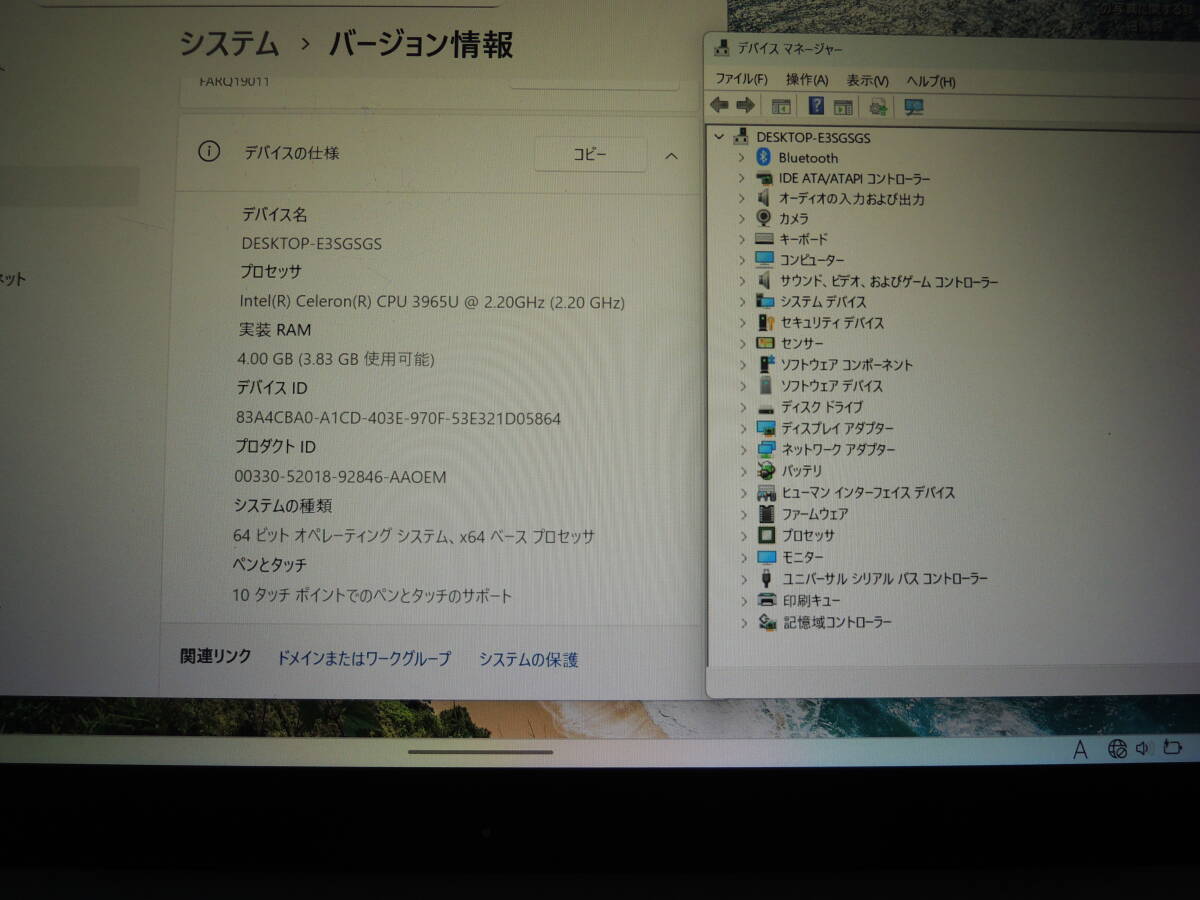Screen dimensions: 1200x900
Task: Select the カメラ webcam icon
Action: pyautogui.click(x=764, y=218)
